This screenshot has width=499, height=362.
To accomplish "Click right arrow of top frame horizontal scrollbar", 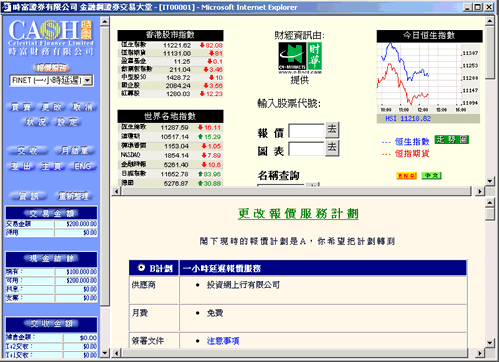I will (480, 191).
